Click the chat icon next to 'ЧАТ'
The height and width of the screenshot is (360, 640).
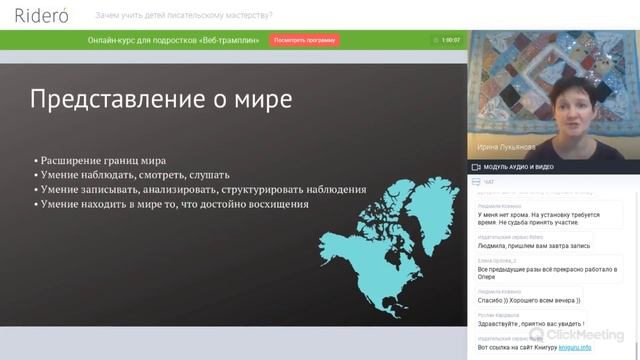click(x=476, y=182)
